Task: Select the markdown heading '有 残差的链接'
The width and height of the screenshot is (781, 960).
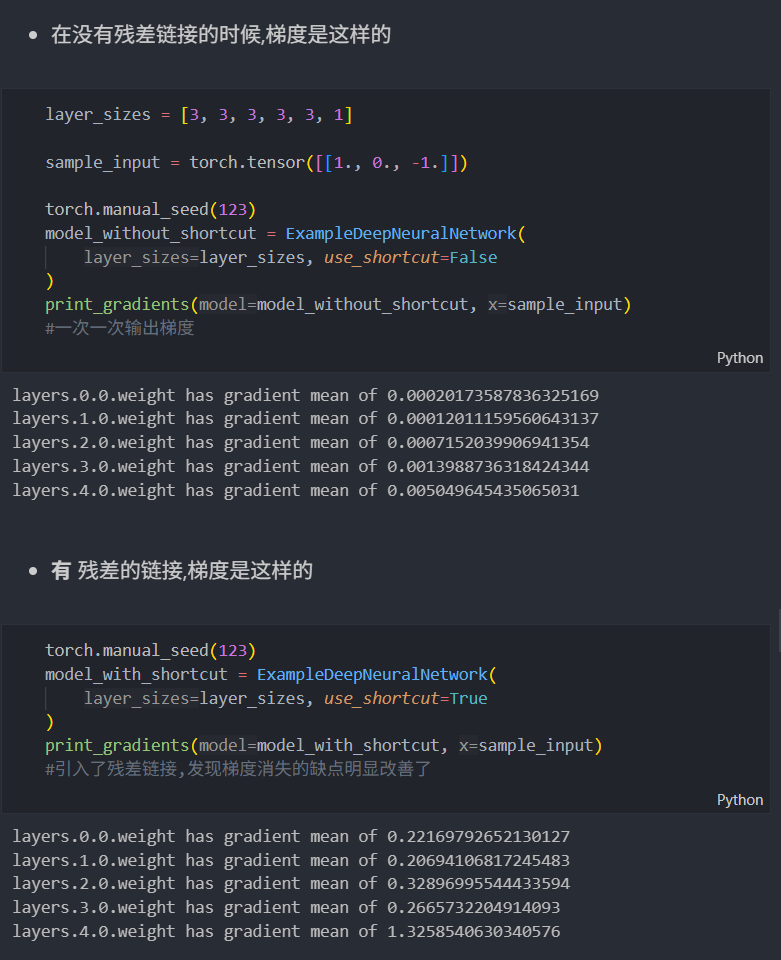Action: tap(182, 571)
